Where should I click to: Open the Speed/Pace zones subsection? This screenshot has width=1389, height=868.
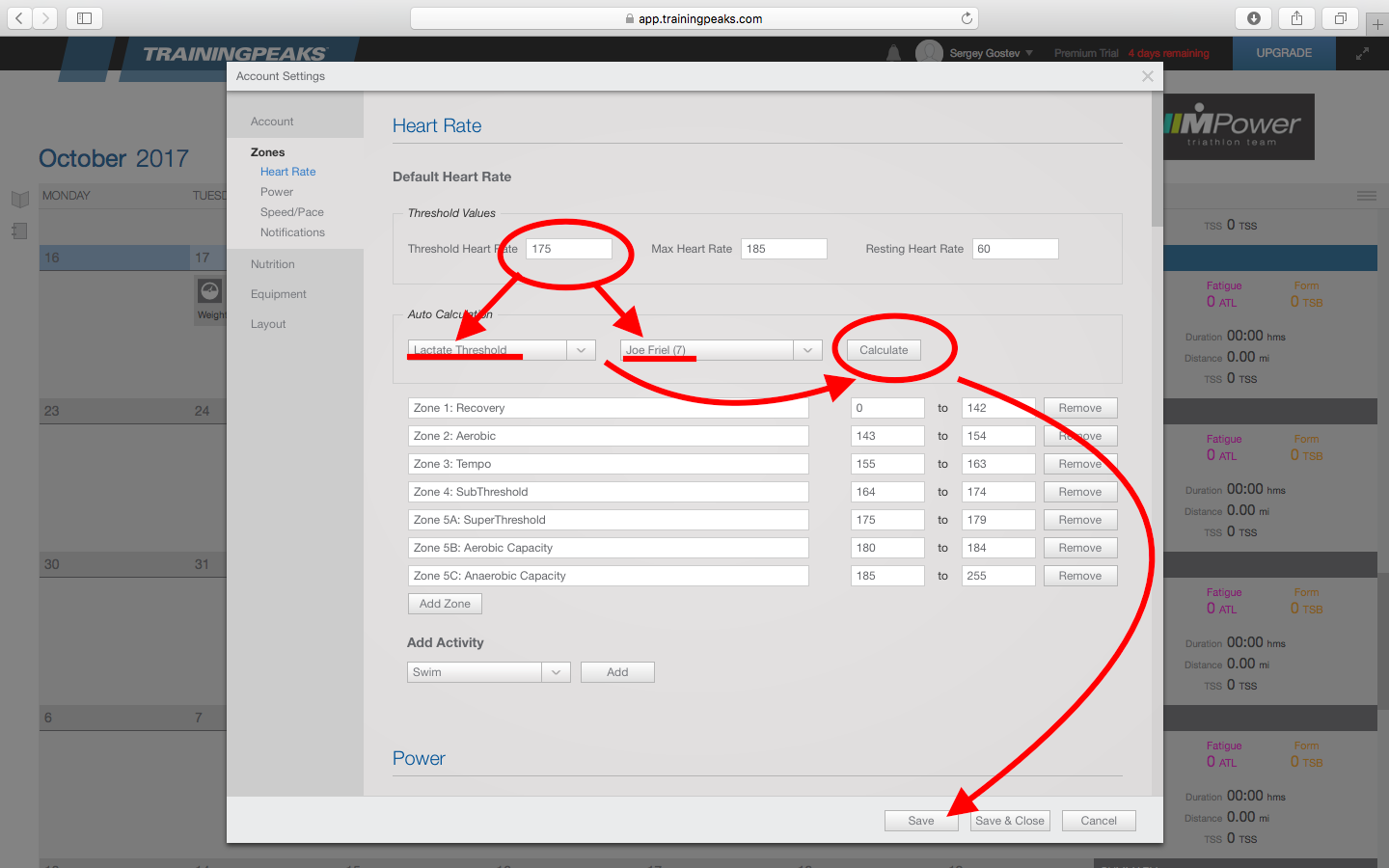(x=291, y=212)
